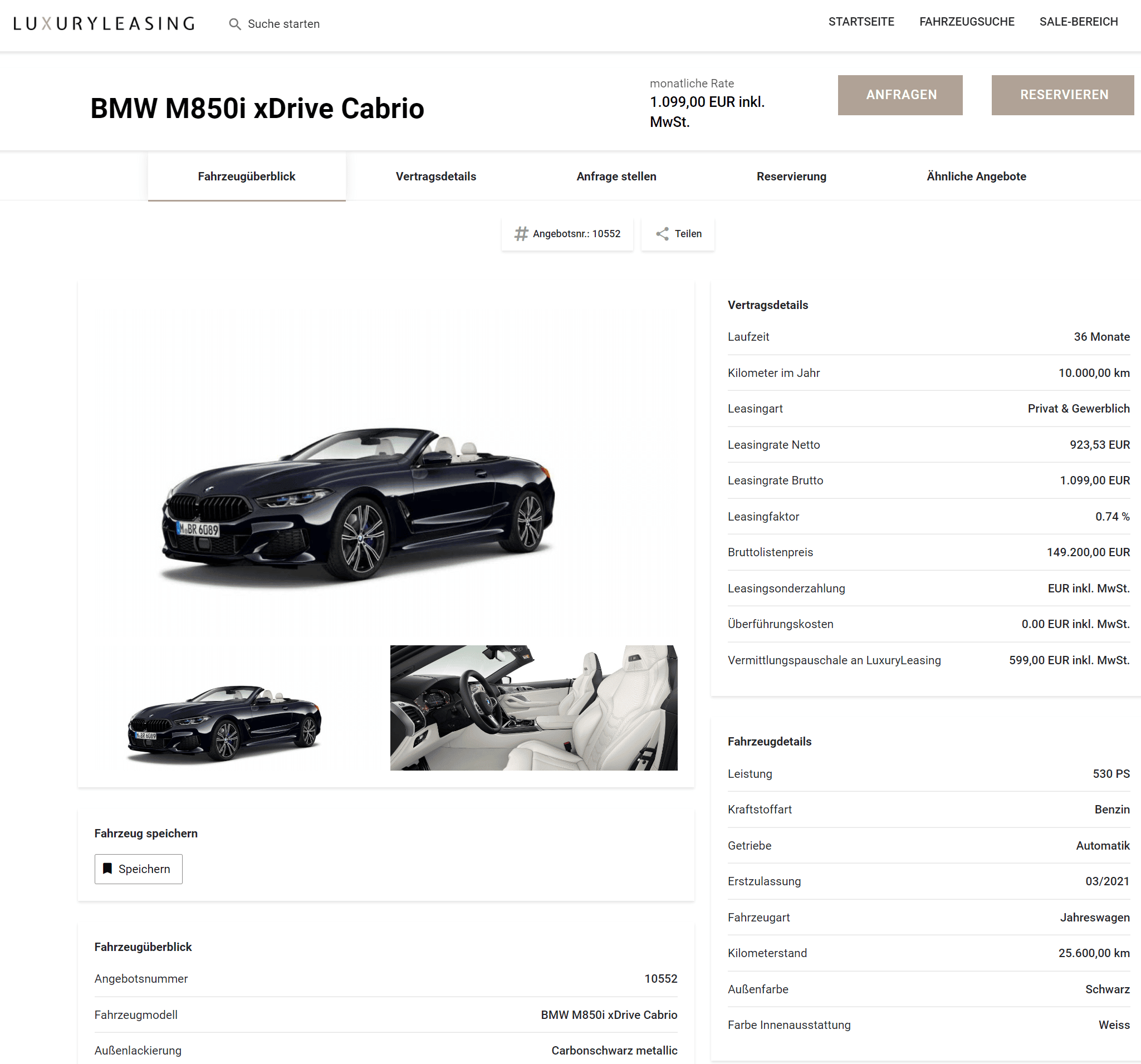Click the 'Vermittlungspauschale an LuxuryLeasing' label
The image size is (1141, 1064).
(x=834, y=660)
